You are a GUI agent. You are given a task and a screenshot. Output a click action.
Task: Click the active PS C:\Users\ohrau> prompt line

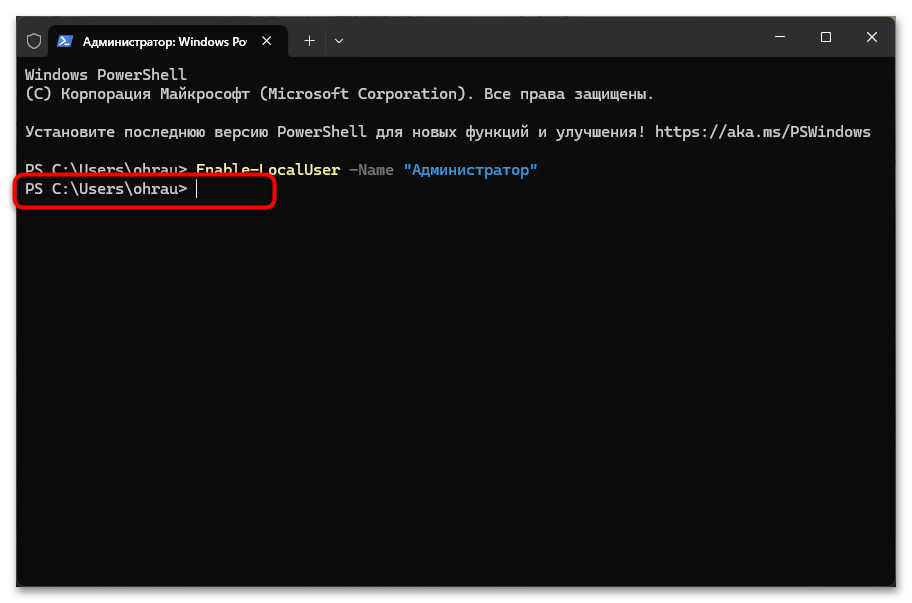pyautogui.click(x=106, y=189)
